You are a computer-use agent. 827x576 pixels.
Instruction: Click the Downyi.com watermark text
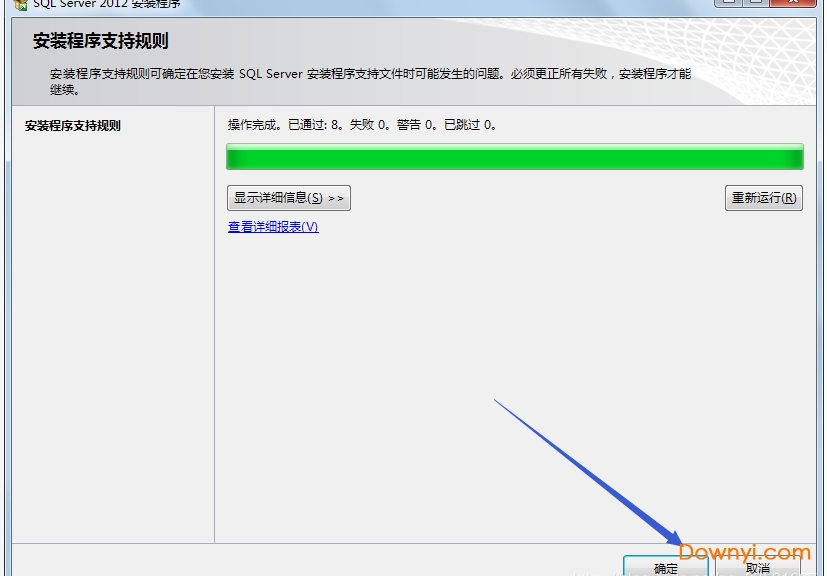[x=744, y=552]
